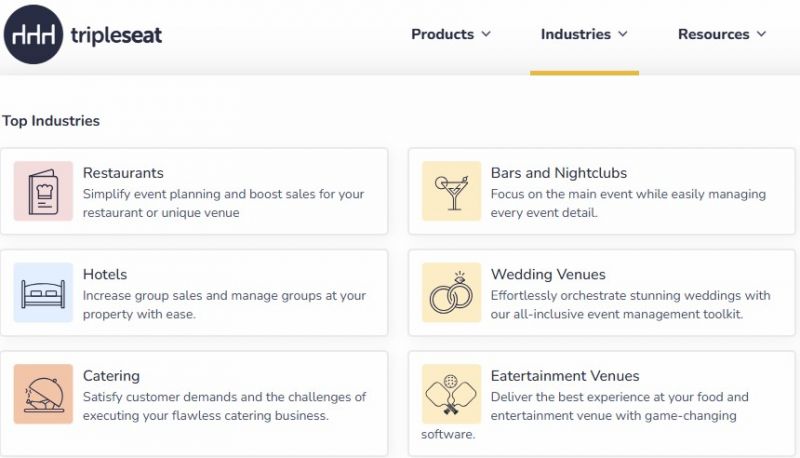Open the Wedding Venues title link
This screenshot has height=458, width=800.
pos(548,274)
